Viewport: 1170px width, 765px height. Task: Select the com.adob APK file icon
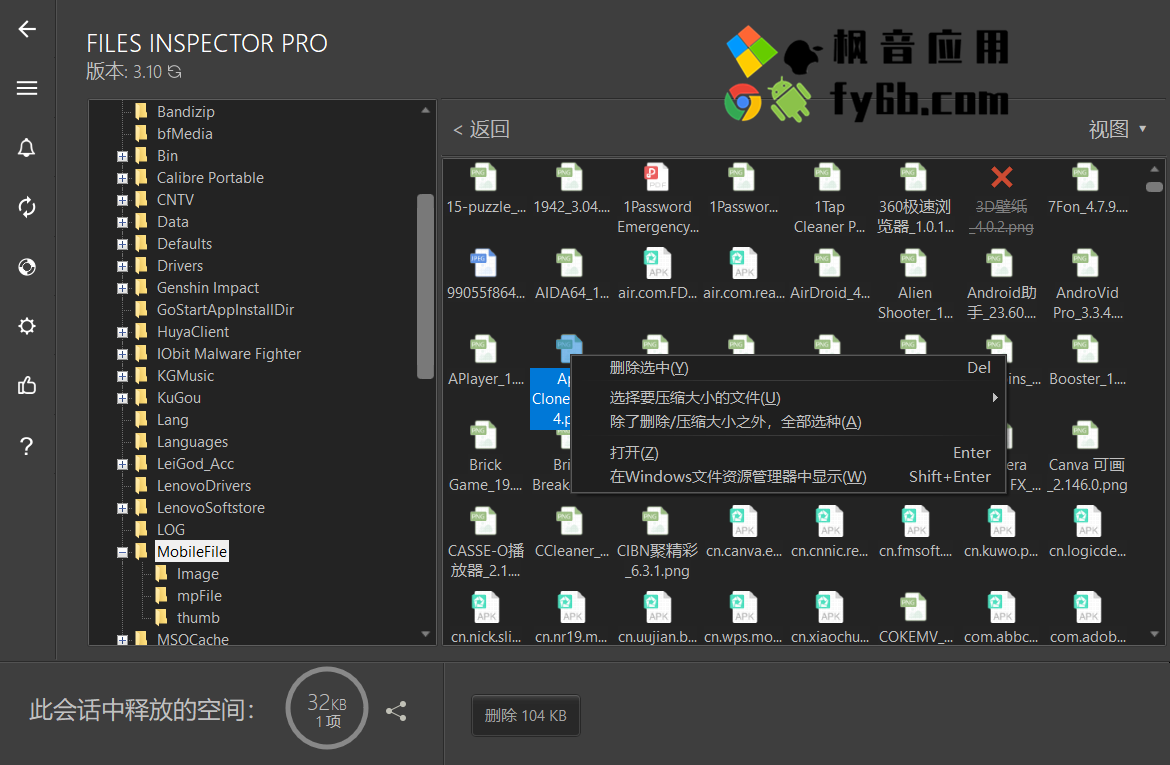[x=1088, y=608]
